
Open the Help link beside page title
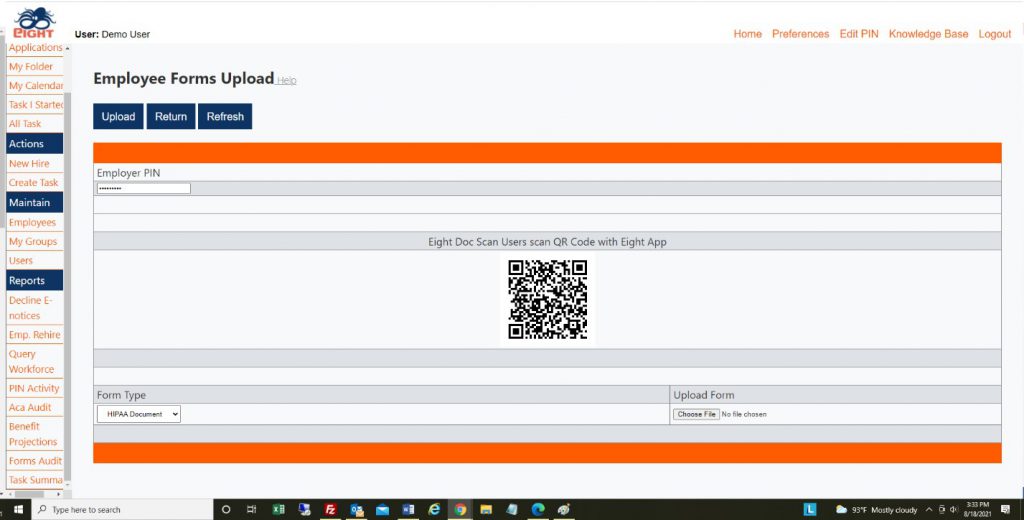coord(287,80)
